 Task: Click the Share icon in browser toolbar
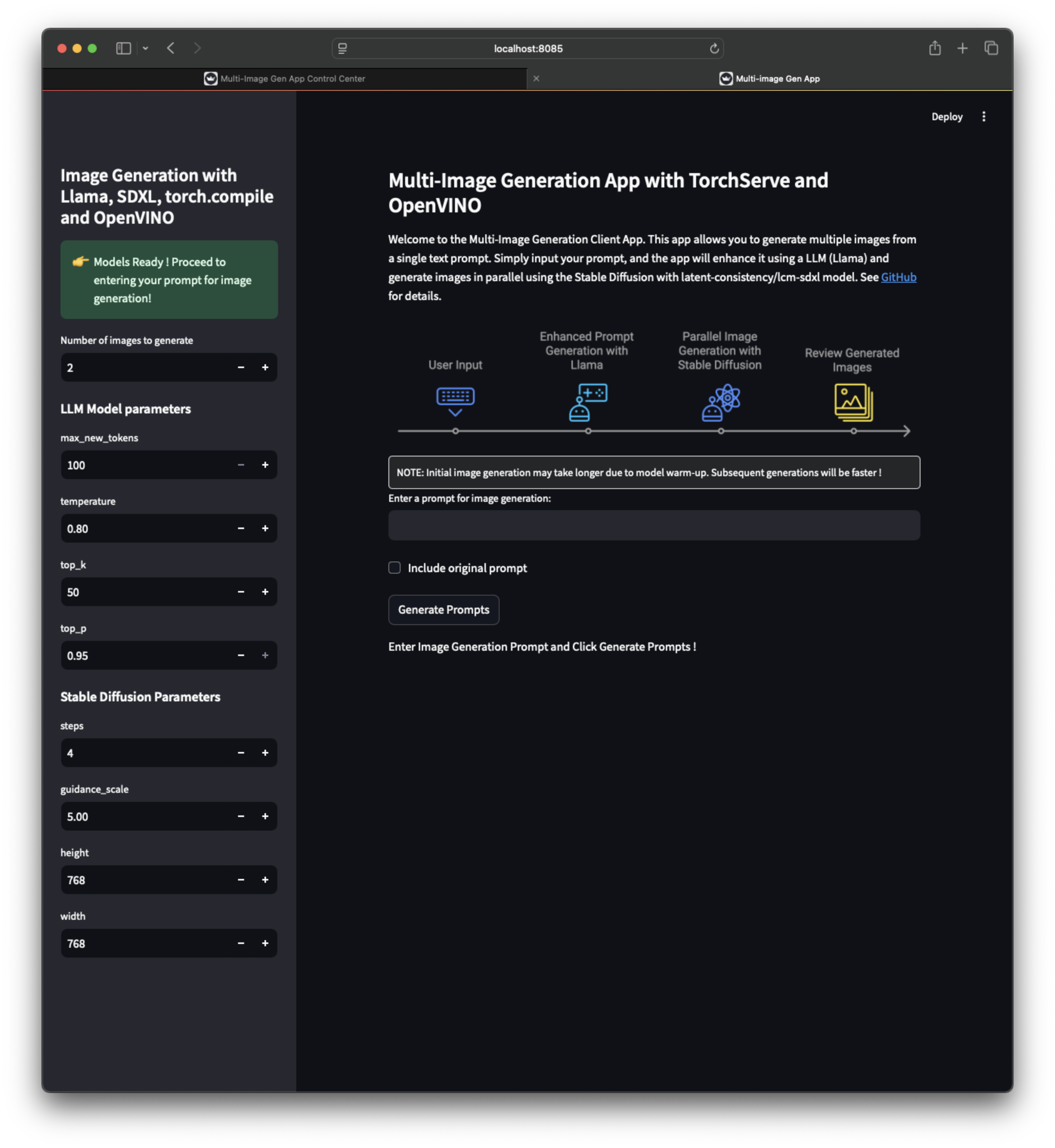[934, 48]
